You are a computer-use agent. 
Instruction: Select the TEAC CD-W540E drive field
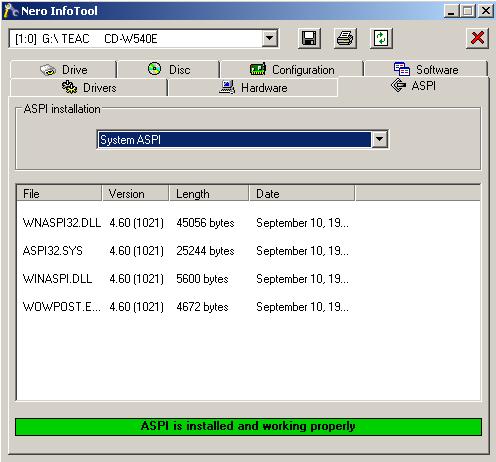[143, 39]
